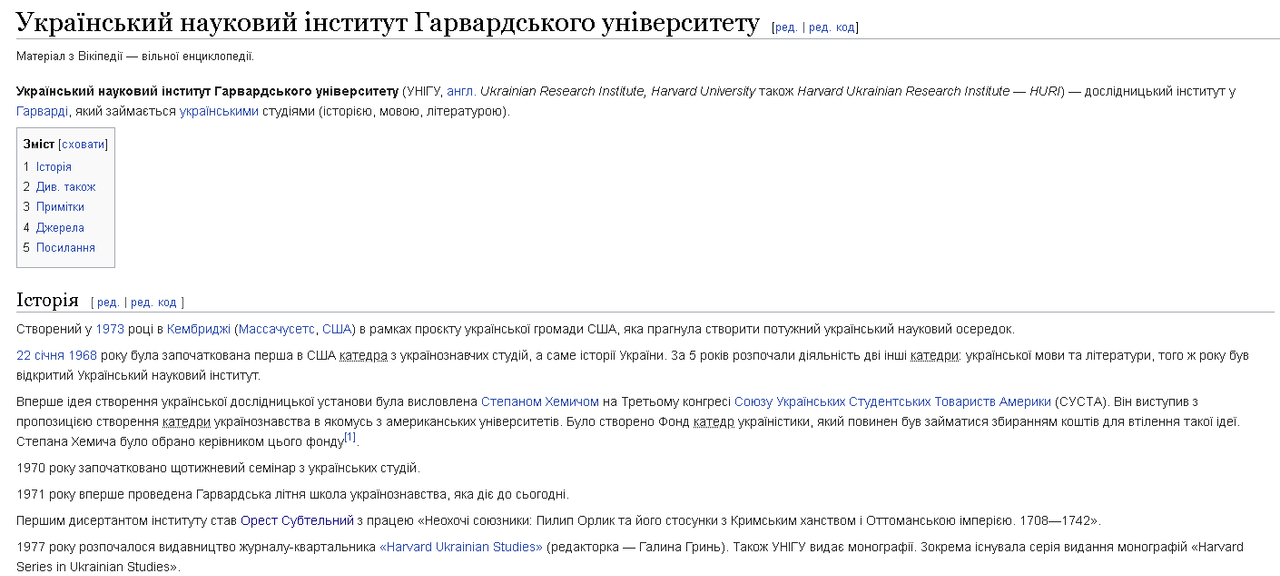This screenshot has width=1280, height=576.
Task: Click the text 'Матеріал з Вікіпедії — вільної енциклопедії.'
Action: pos(135,56)
